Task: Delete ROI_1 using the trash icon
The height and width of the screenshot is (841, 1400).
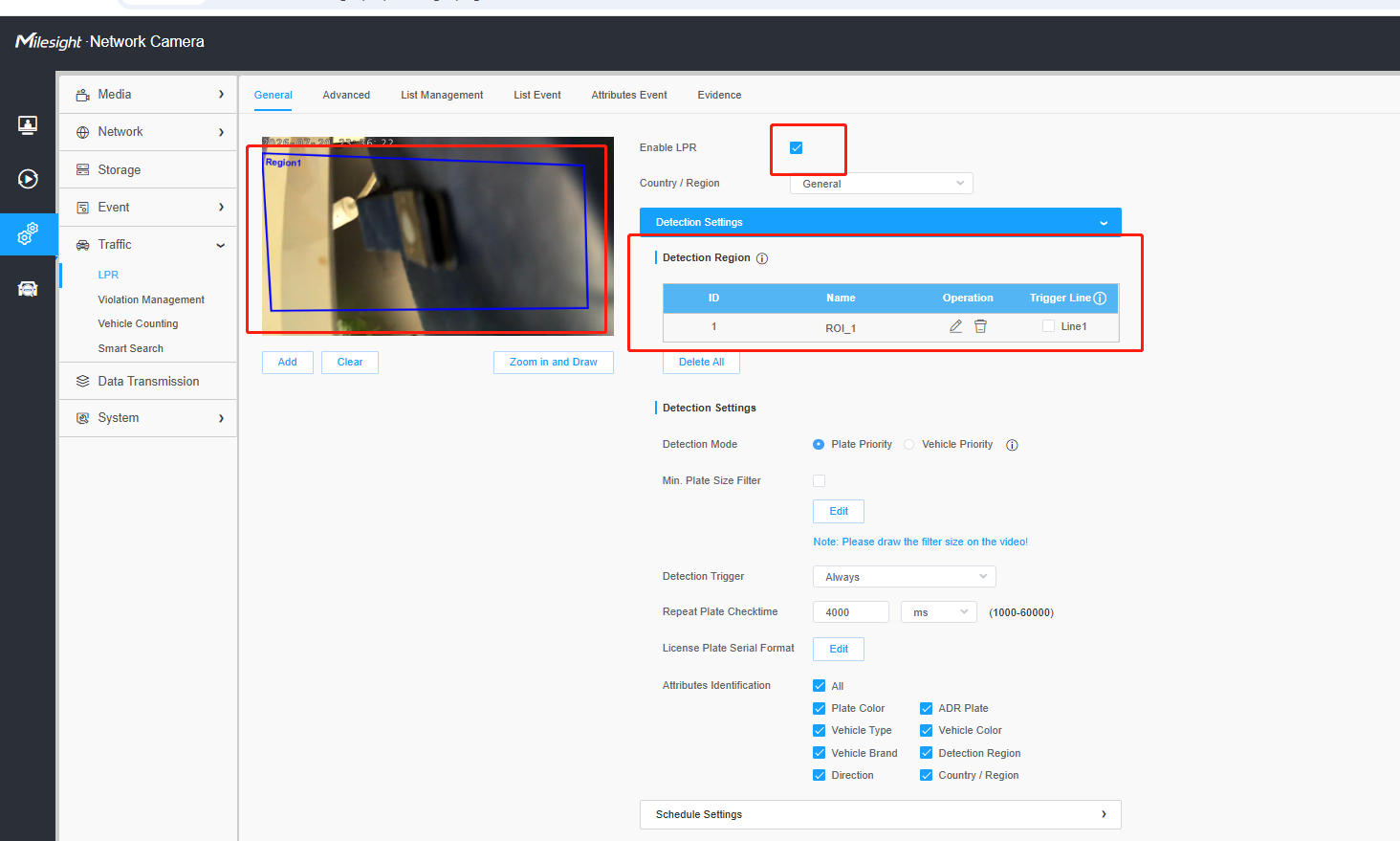Action: point(980,326)
